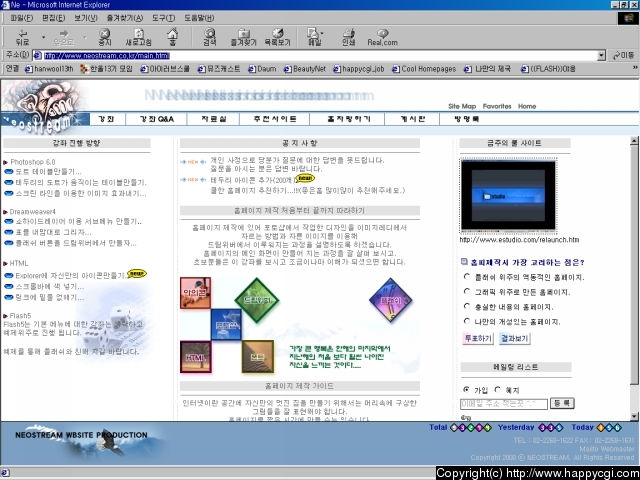Image resolution: width=640 pixels, height=480 pixels.
Task: Open the 자료실 navigation tab
Action: (213, 119)
